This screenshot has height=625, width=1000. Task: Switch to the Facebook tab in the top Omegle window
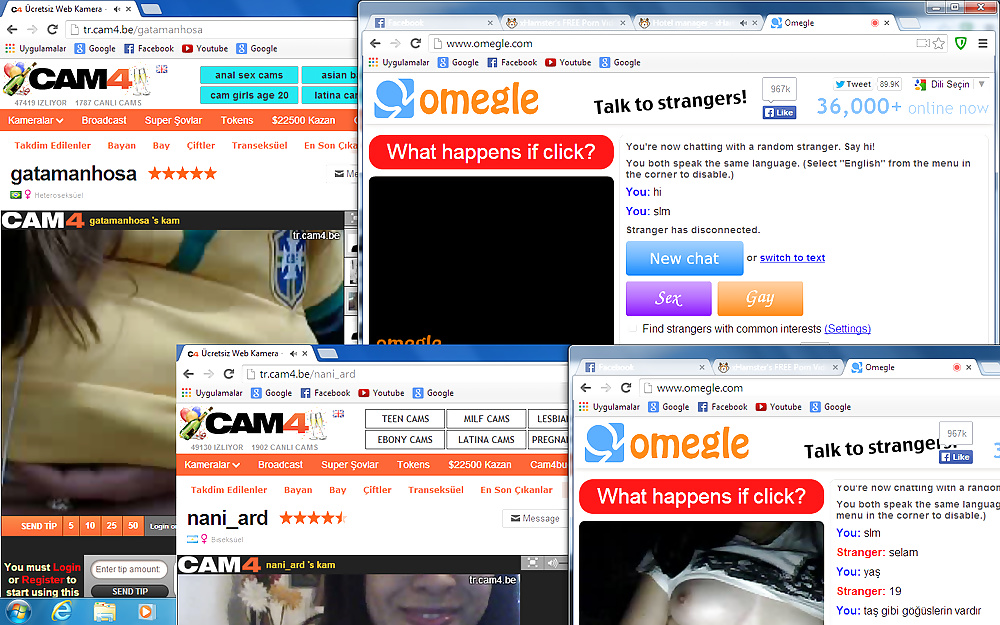tap(430, 22)
